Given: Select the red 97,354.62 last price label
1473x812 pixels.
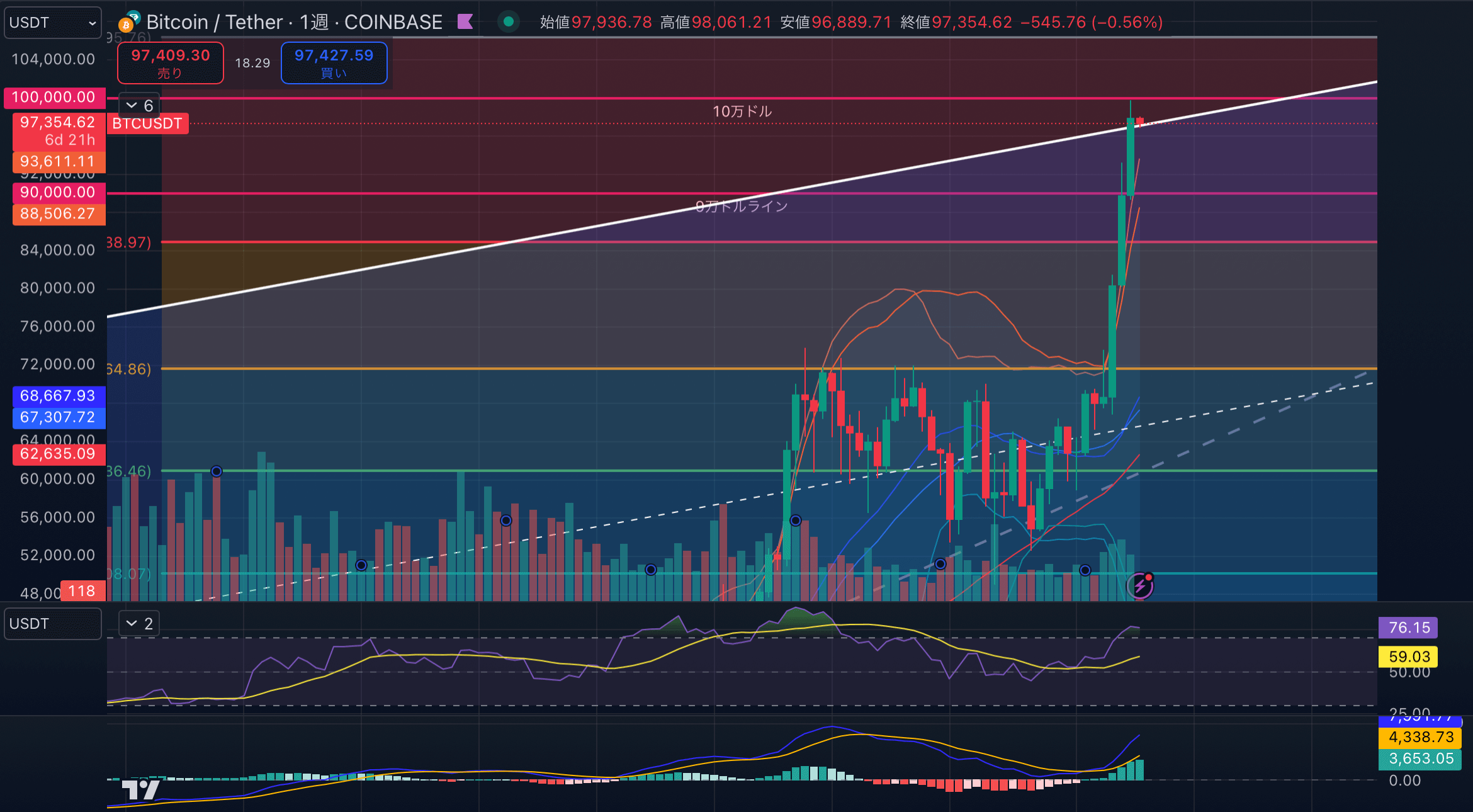Looking at the screenshot, I should click(59, 131).
